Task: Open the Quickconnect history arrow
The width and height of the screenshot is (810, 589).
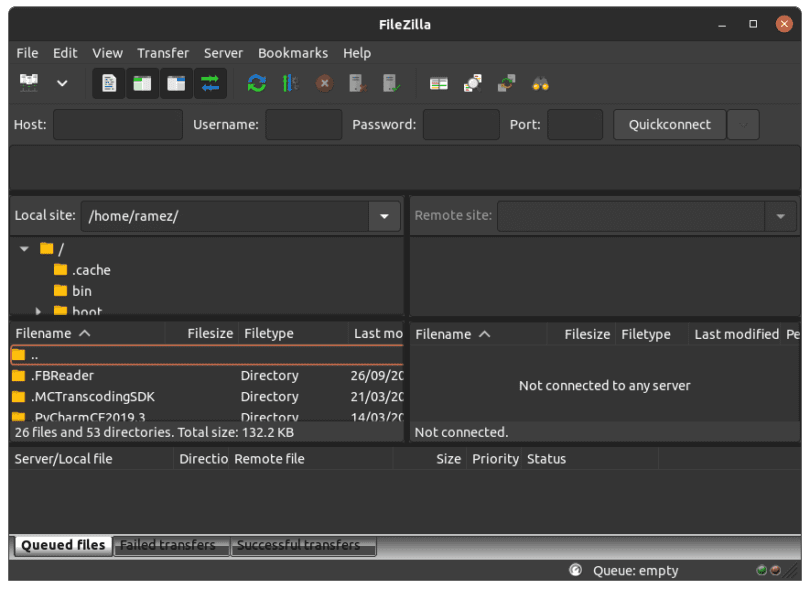Action: [742, 124]
